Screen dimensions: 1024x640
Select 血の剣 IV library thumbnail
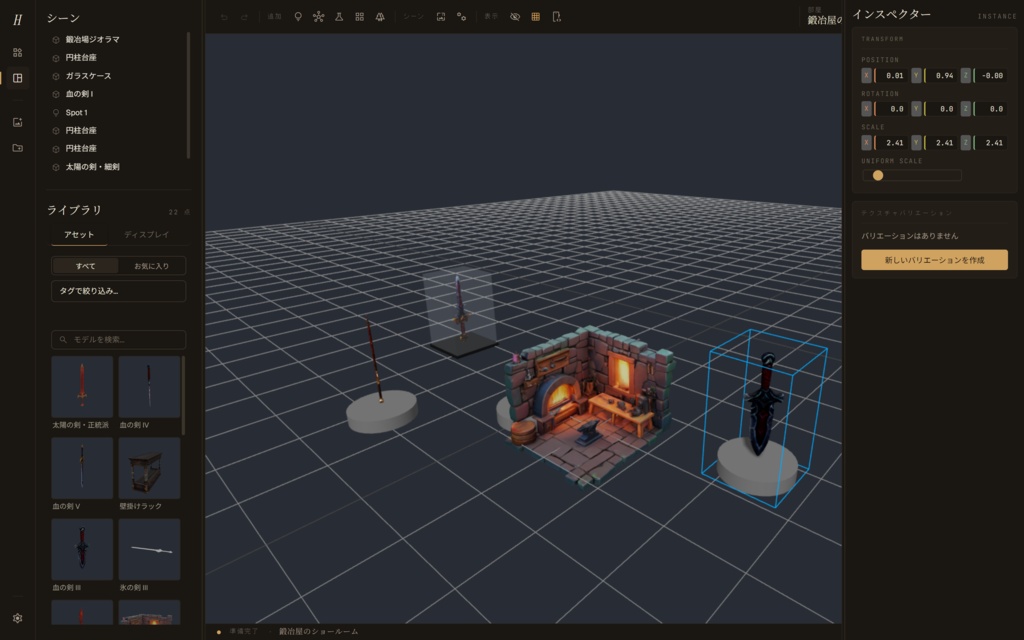coord(149,387)
